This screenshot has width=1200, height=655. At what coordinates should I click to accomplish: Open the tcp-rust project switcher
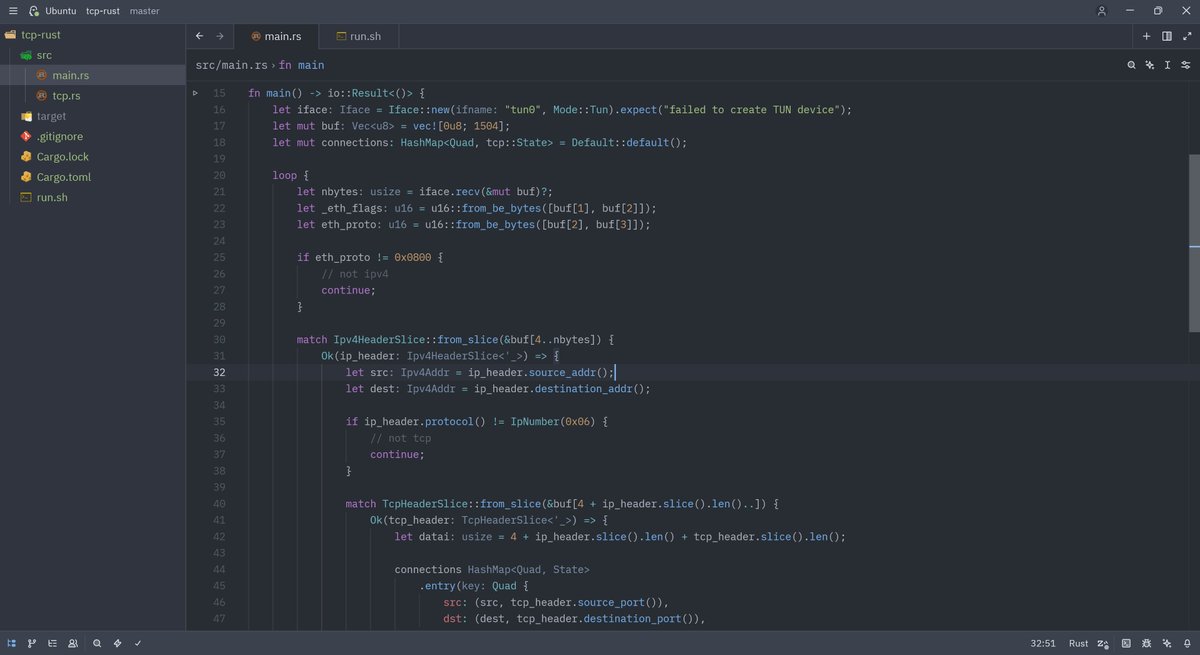(x=103, y=11)
